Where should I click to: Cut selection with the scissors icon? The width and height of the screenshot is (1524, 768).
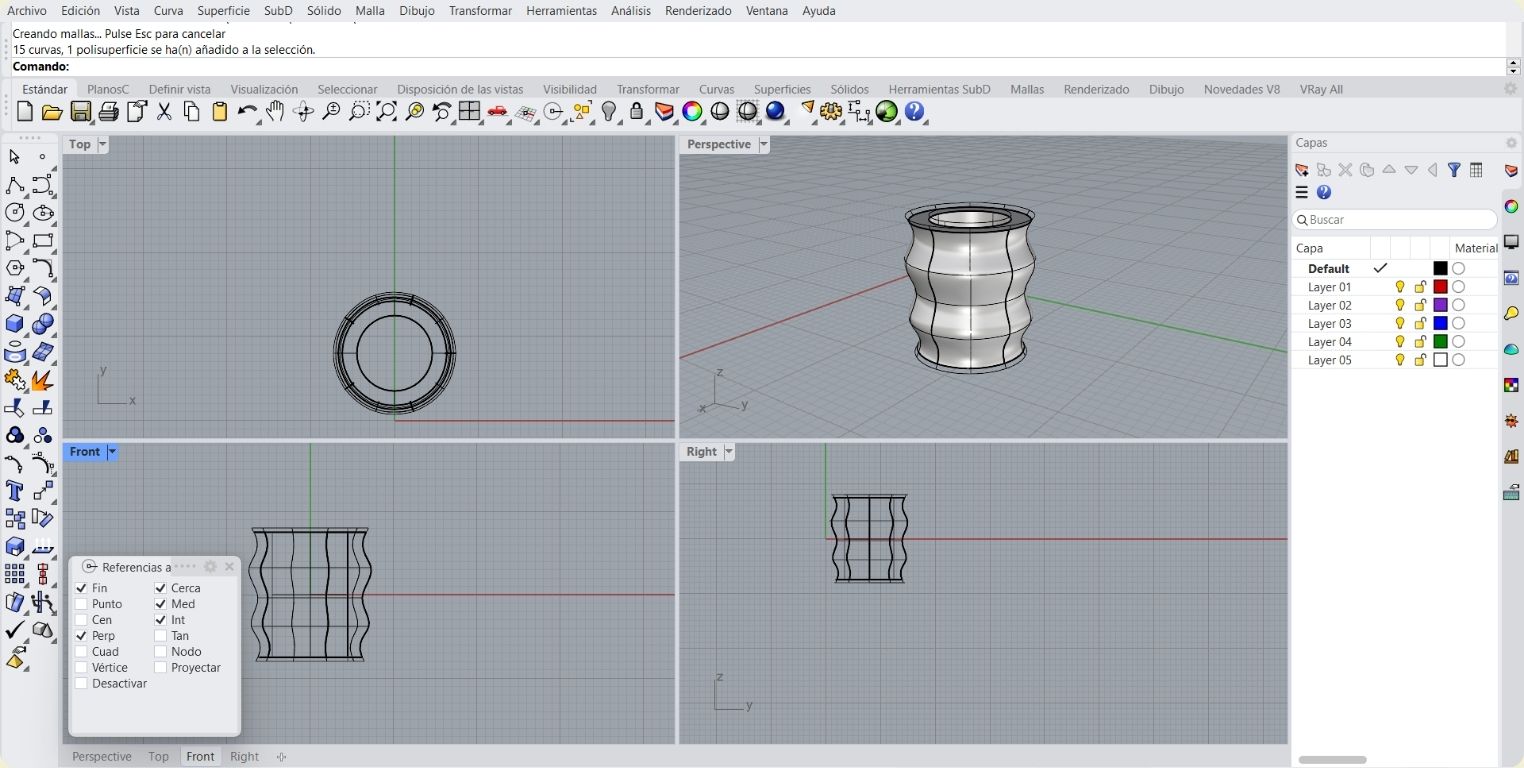[164, 112]
